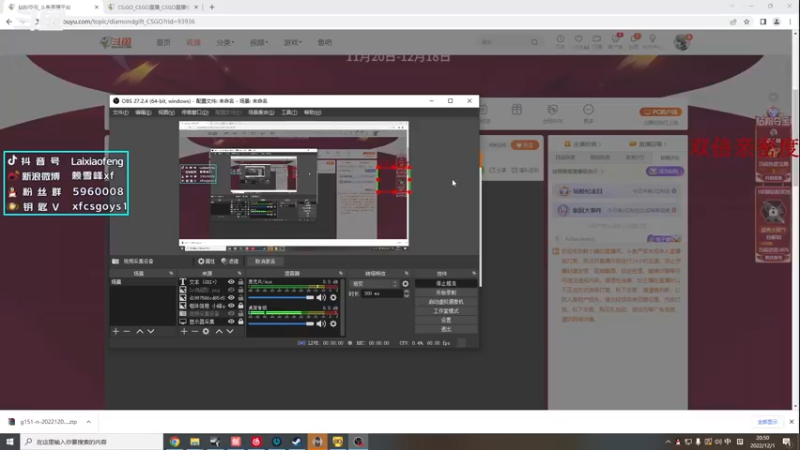Adjust the desktop audio volume slider
The width and height of the screenshot is (800, 450).
coord(281,323)
